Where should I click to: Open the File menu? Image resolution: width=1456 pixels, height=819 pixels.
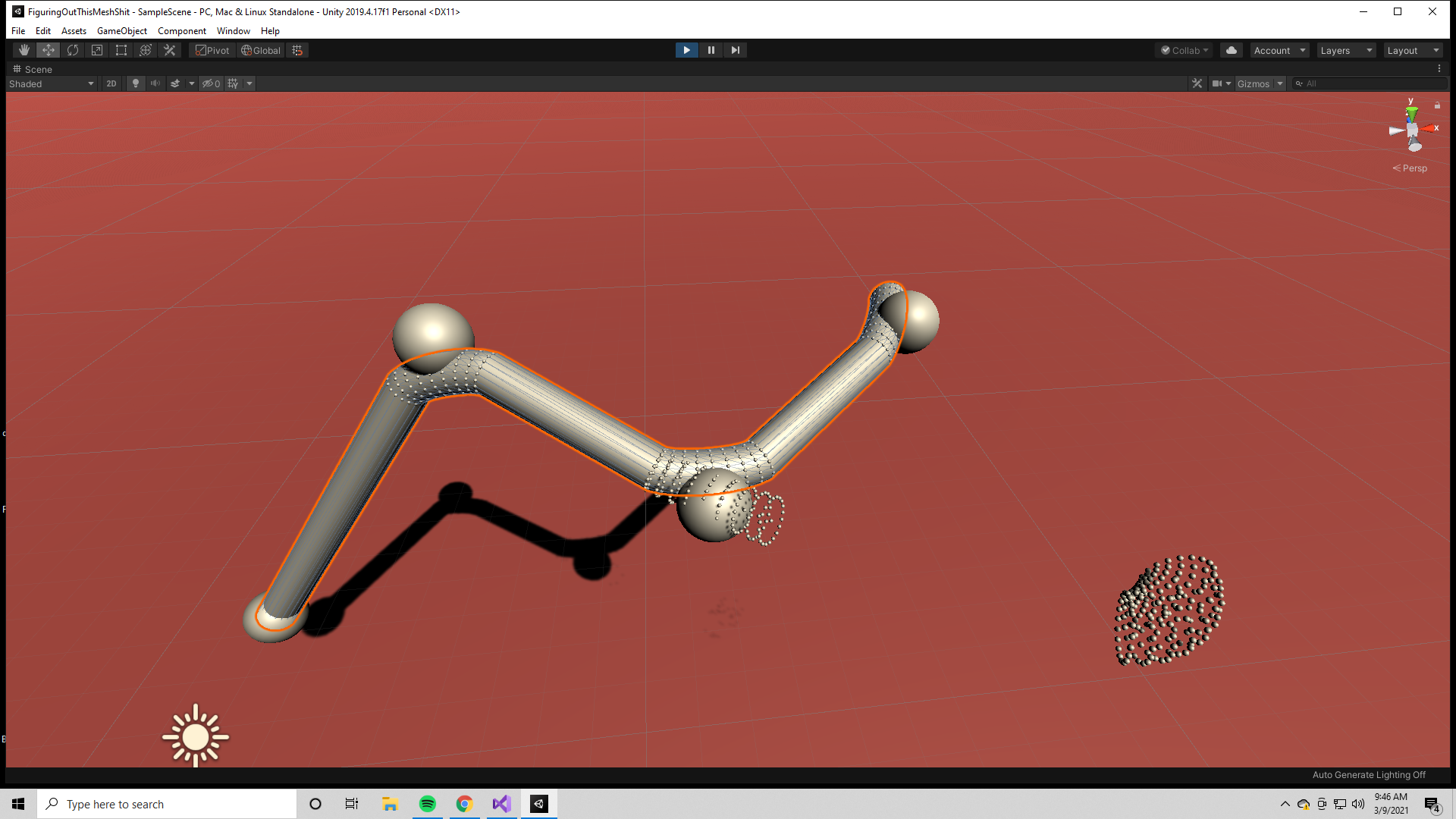pos(18,31)
